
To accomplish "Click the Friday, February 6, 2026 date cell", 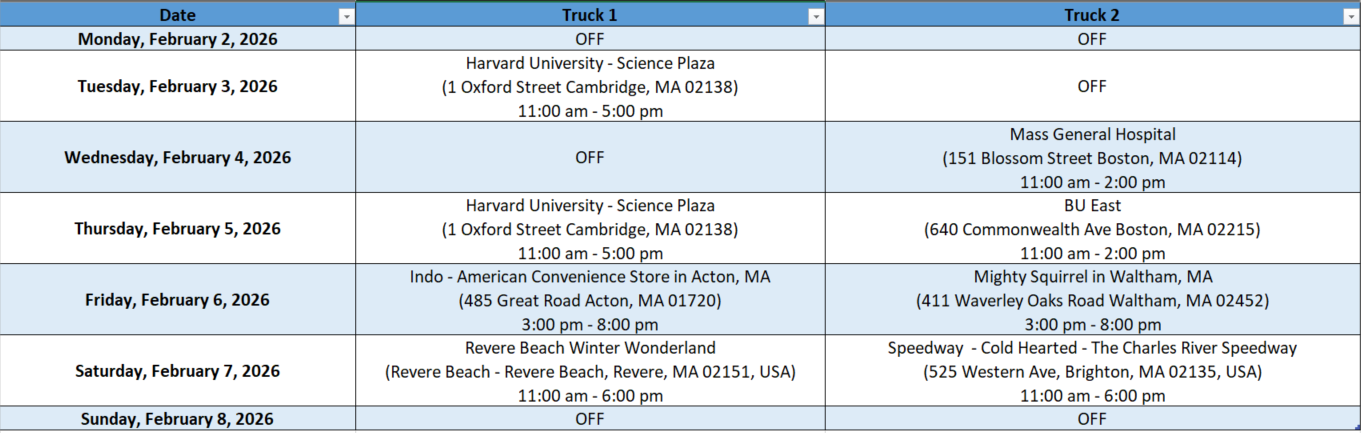I will (x=178, y=300).
